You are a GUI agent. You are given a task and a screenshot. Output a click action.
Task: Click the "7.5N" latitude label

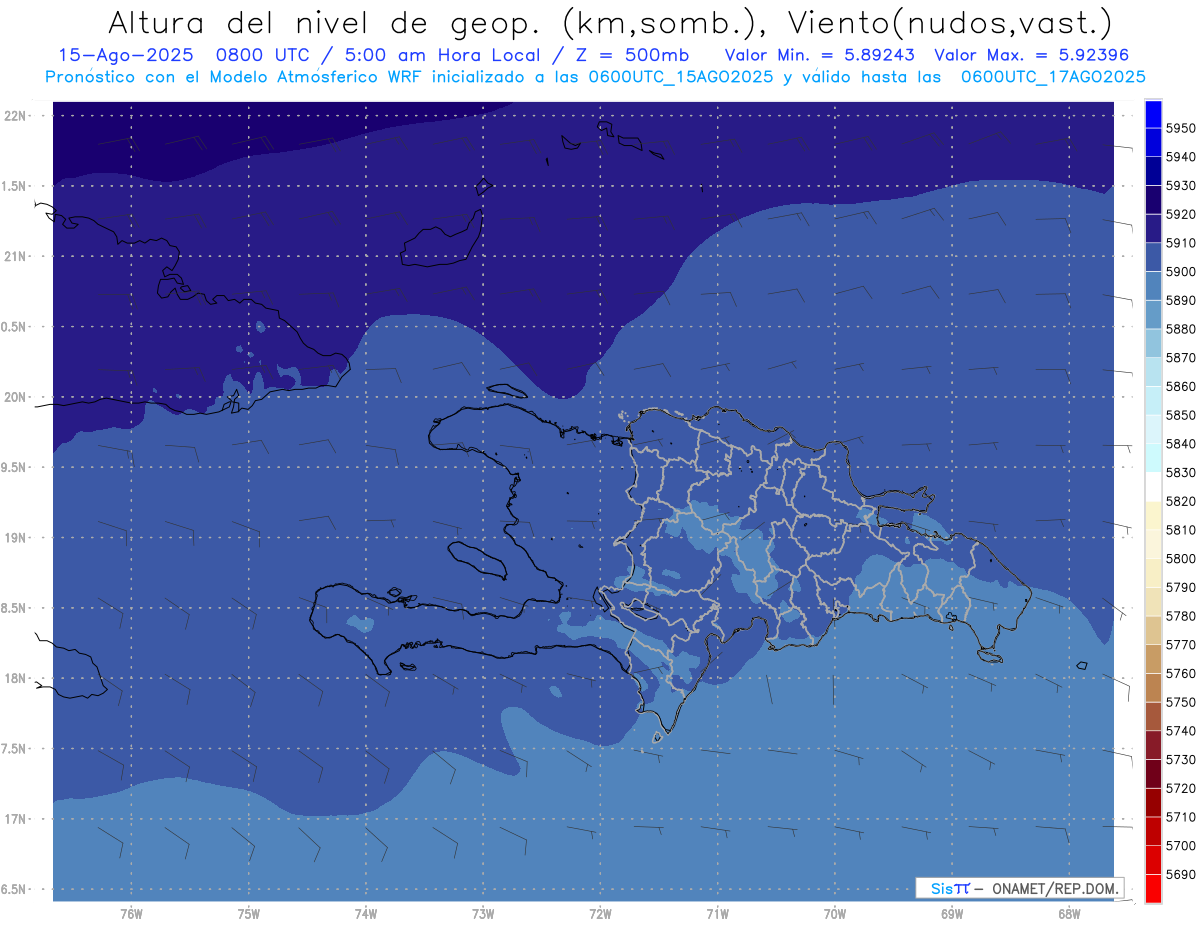click(x=14, y=749)
